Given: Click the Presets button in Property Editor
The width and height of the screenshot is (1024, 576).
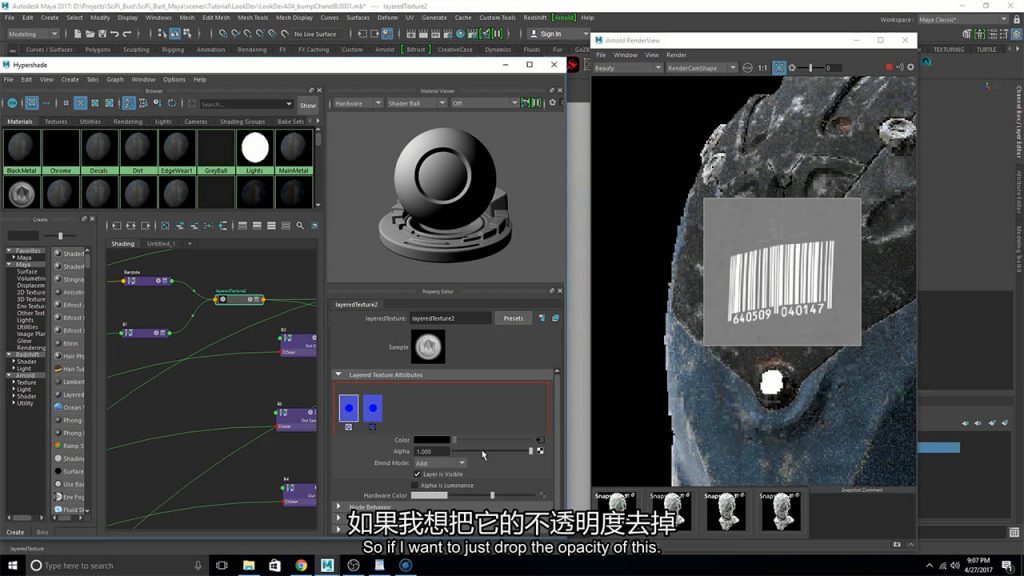Looking at the screenshot, I should pos(513,318).
